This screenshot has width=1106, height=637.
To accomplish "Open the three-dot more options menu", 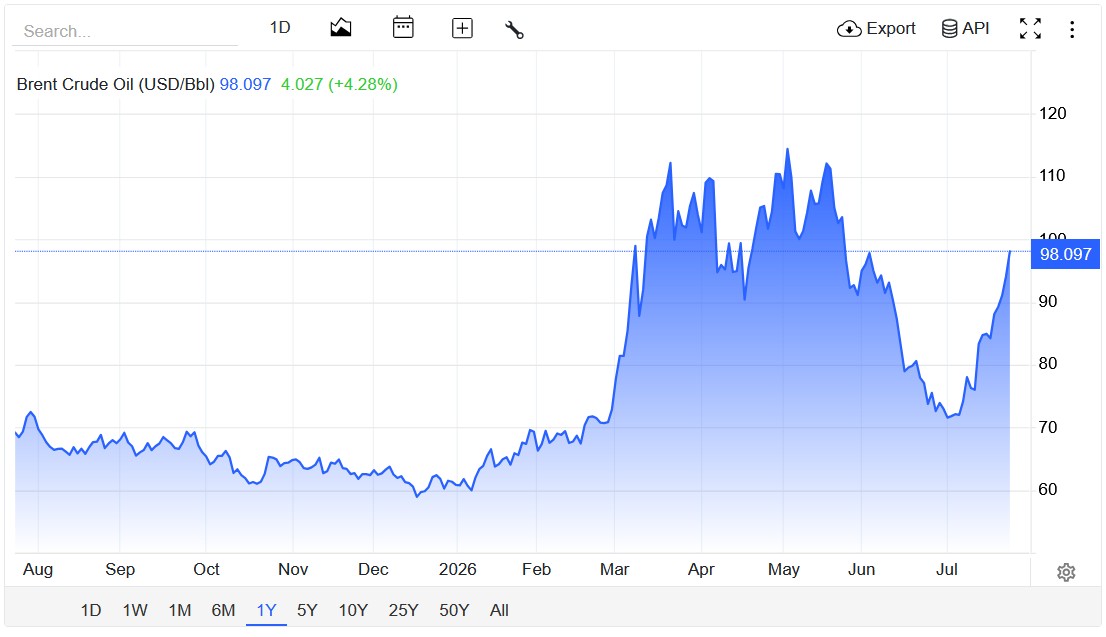I will pos(1071,29).
